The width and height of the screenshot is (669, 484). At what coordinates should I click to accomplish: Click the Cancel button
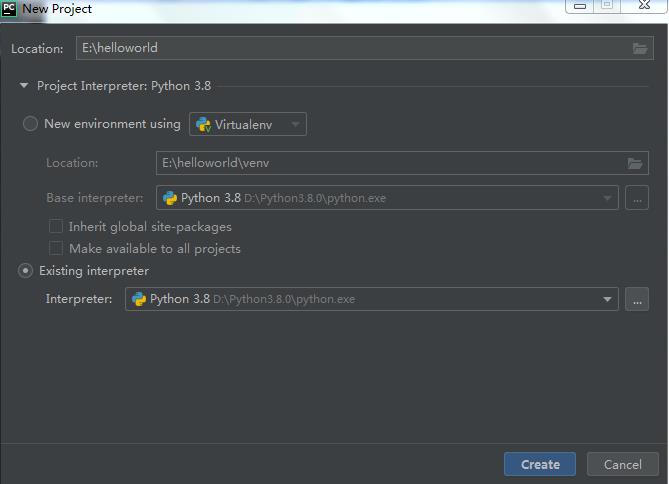(622, 464)
